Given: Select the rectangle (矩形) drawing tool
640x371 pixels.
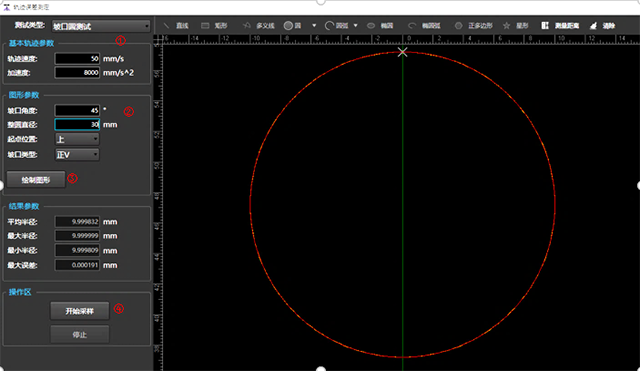Looking at the screenshot, I should (214, 26).
